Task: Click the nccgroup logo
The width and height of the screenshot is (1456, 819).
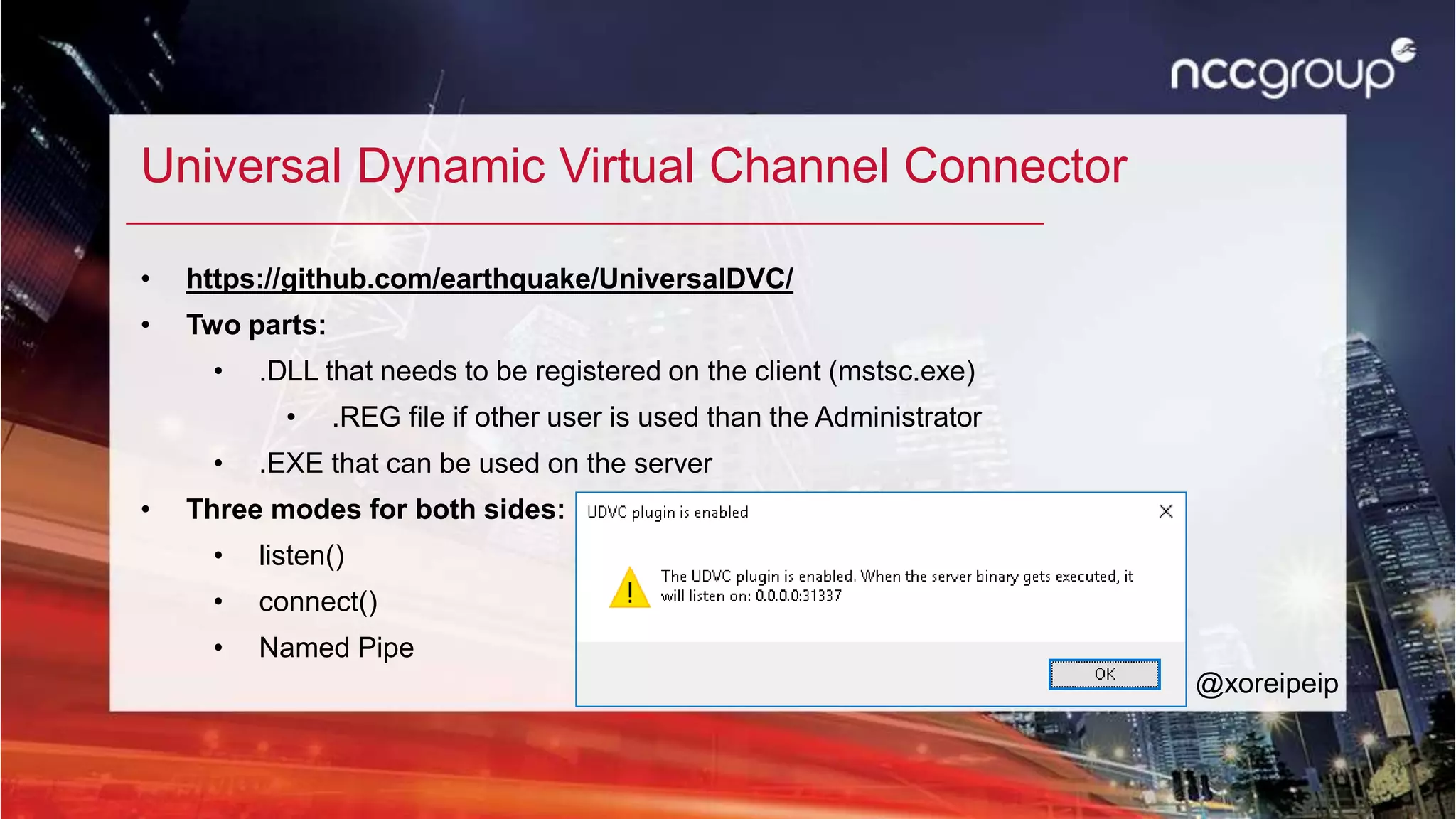Action: point(1292,68)
